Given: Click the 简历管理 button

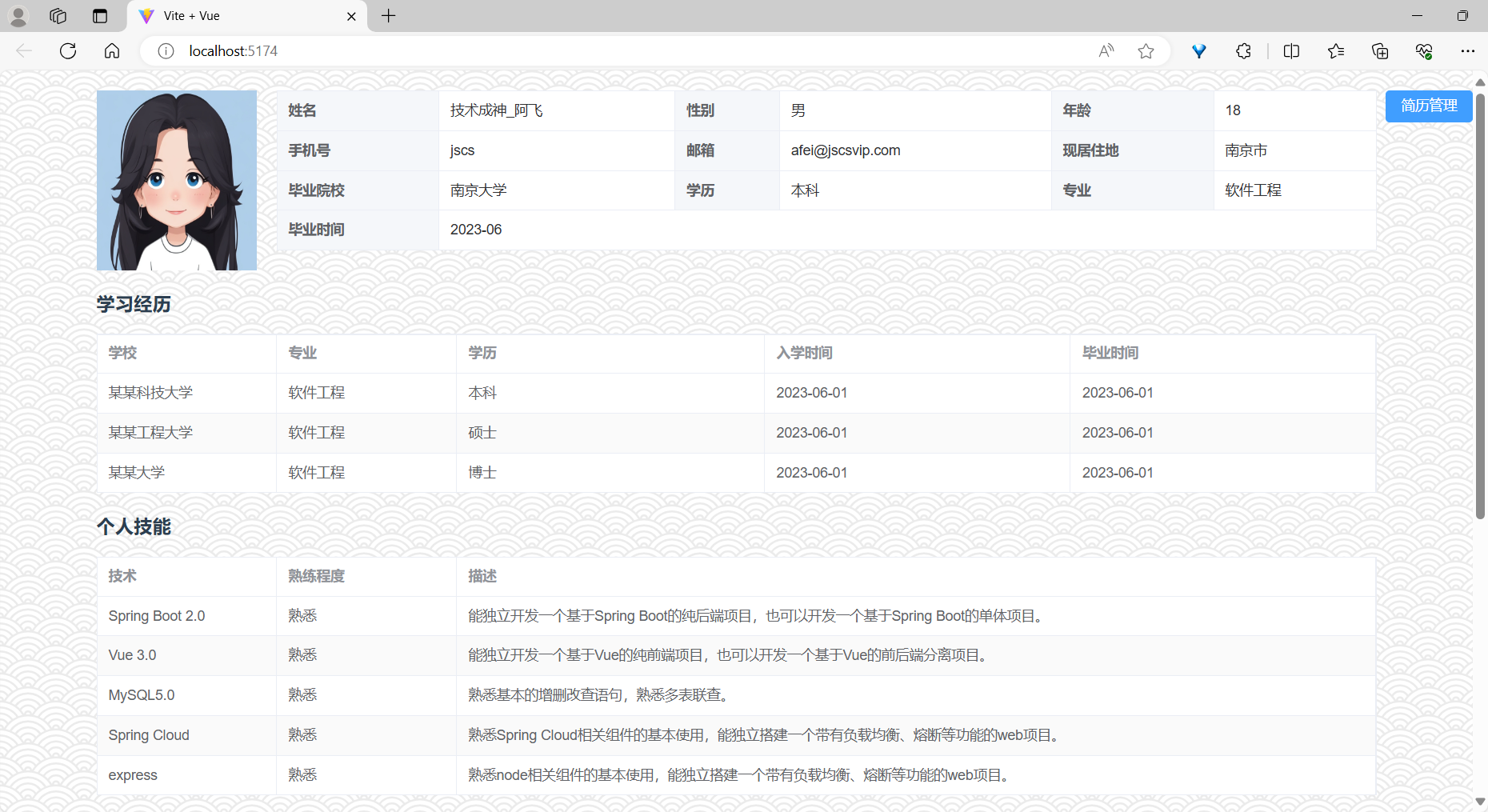Looking at the screenshot, I should point(1429,106).
